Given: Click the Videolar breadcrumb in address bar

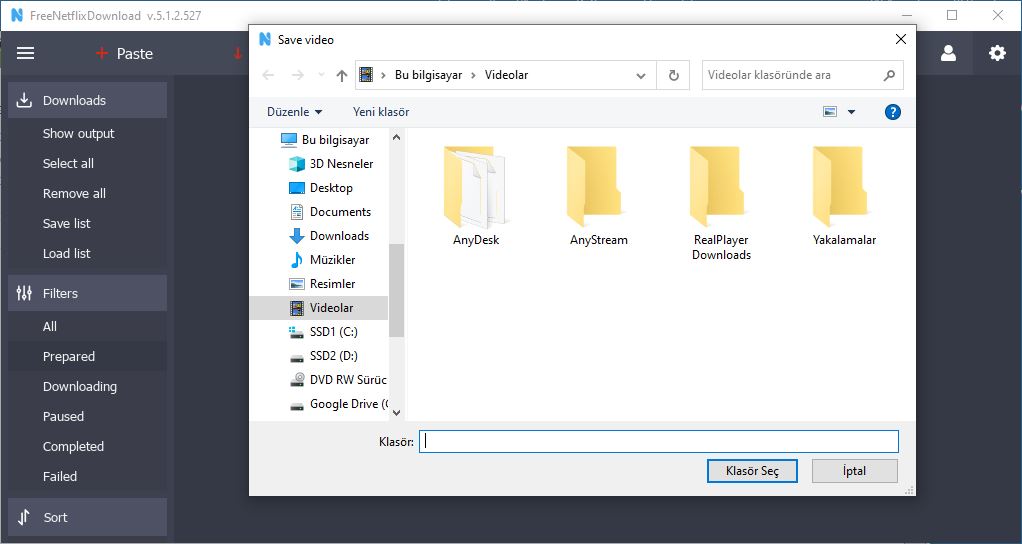Looking at the screenshot, I should pyautogui.click(x=506, y=75).
